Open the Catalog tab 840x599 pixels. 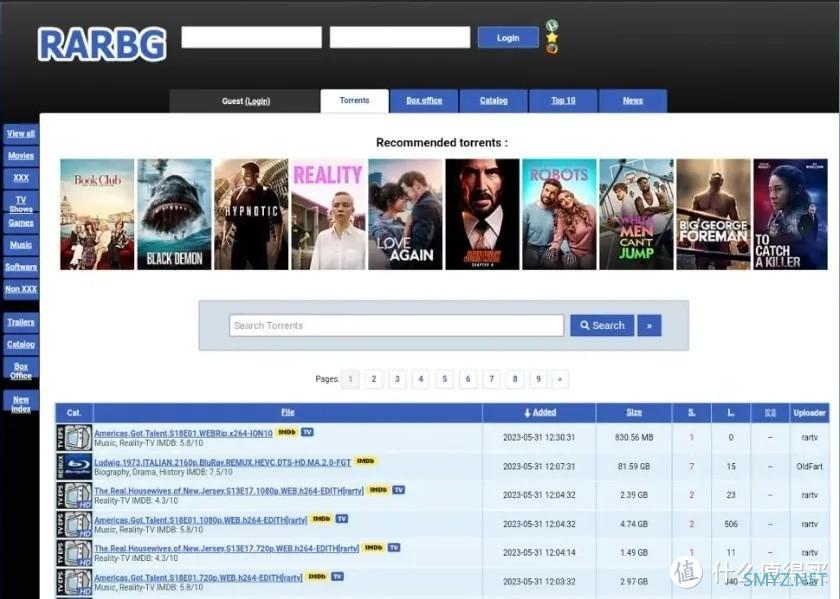click(493, 101)
